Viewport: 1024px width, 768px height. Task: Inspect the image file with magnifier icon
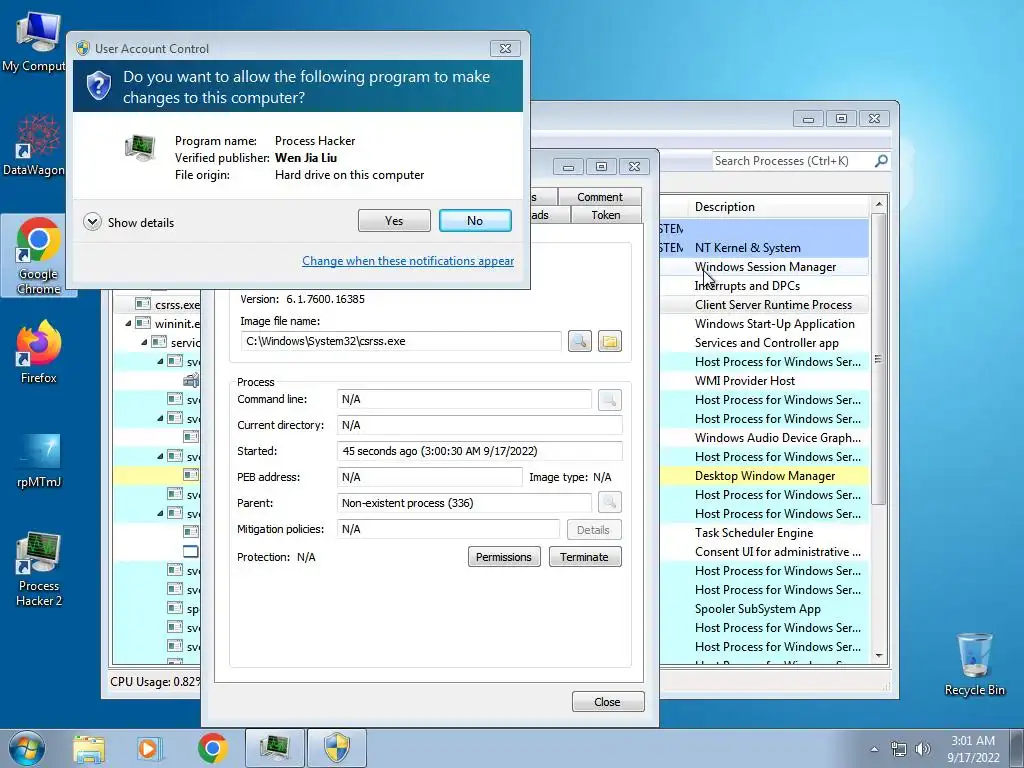pyautogui.click(x=579, y=341)
